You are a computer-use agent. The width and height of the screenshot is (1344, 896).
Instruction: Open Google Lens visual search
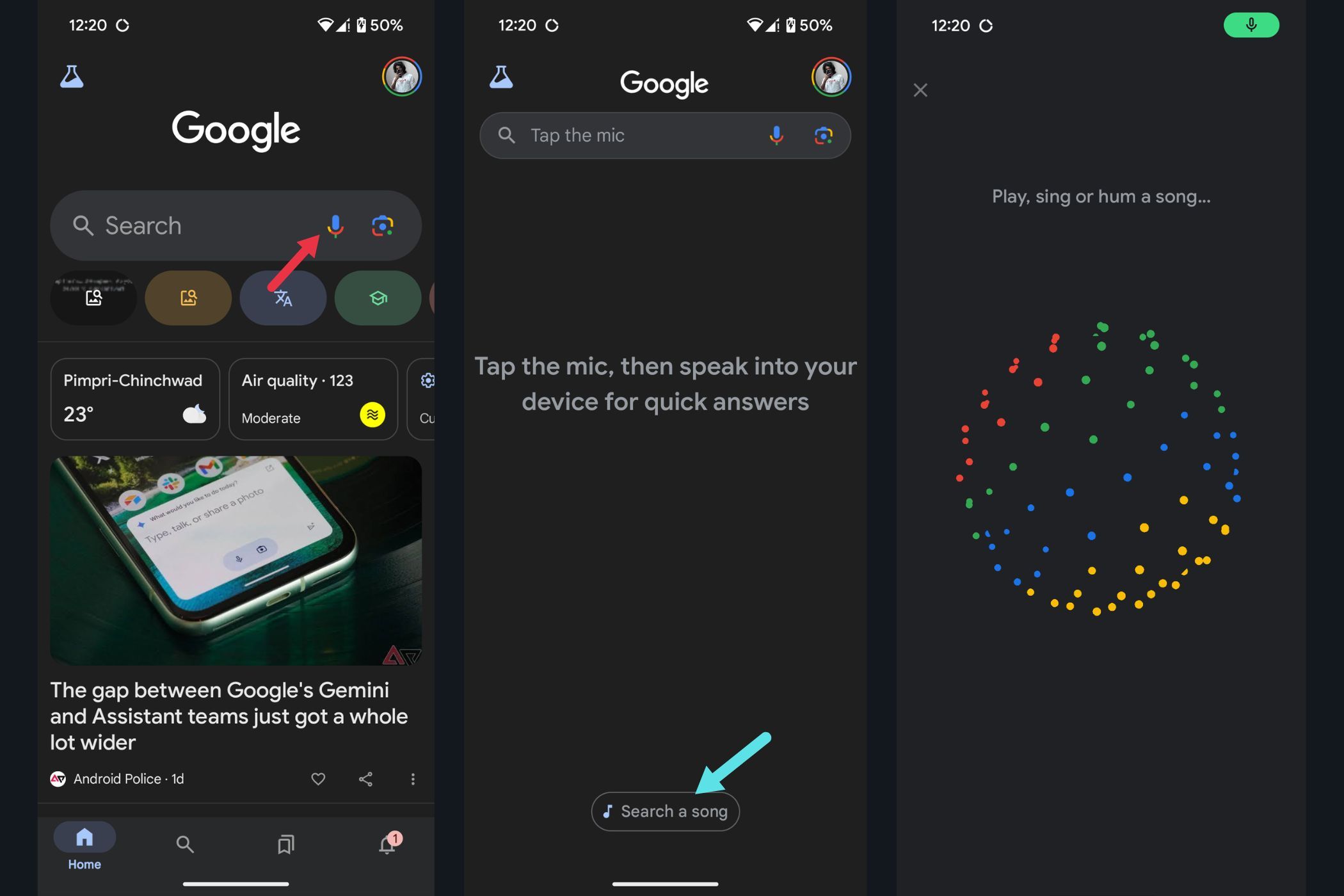click(x=383, y=223)
